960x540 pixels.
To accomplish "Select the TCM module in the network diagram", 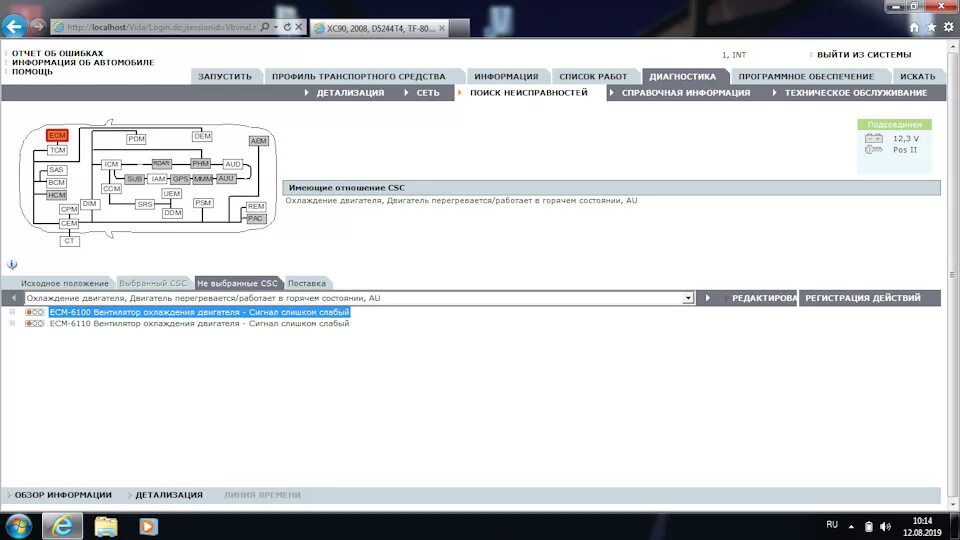I will coord(58,150).
